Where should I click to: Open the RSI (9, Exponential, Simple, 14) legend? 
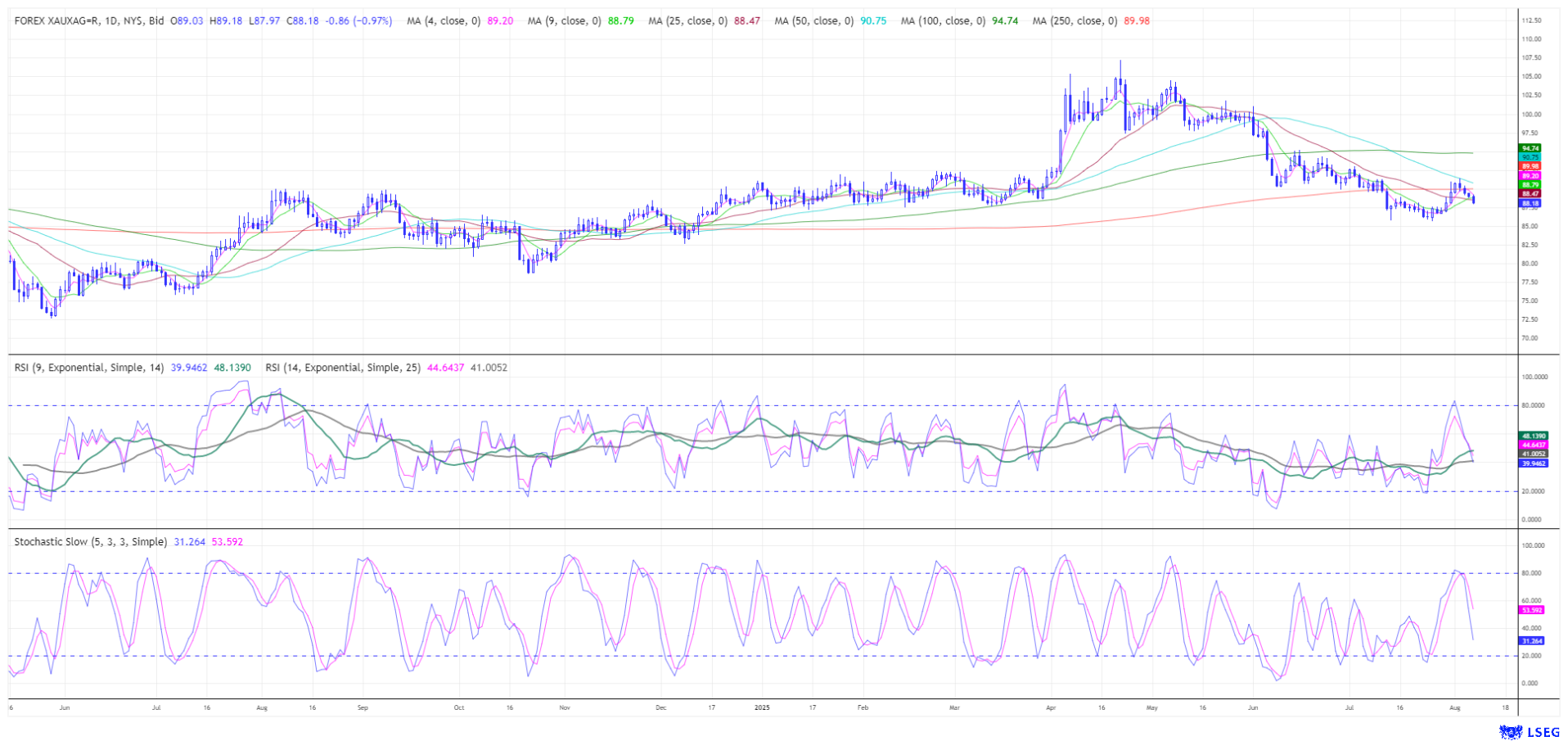(x=89, y=368)
